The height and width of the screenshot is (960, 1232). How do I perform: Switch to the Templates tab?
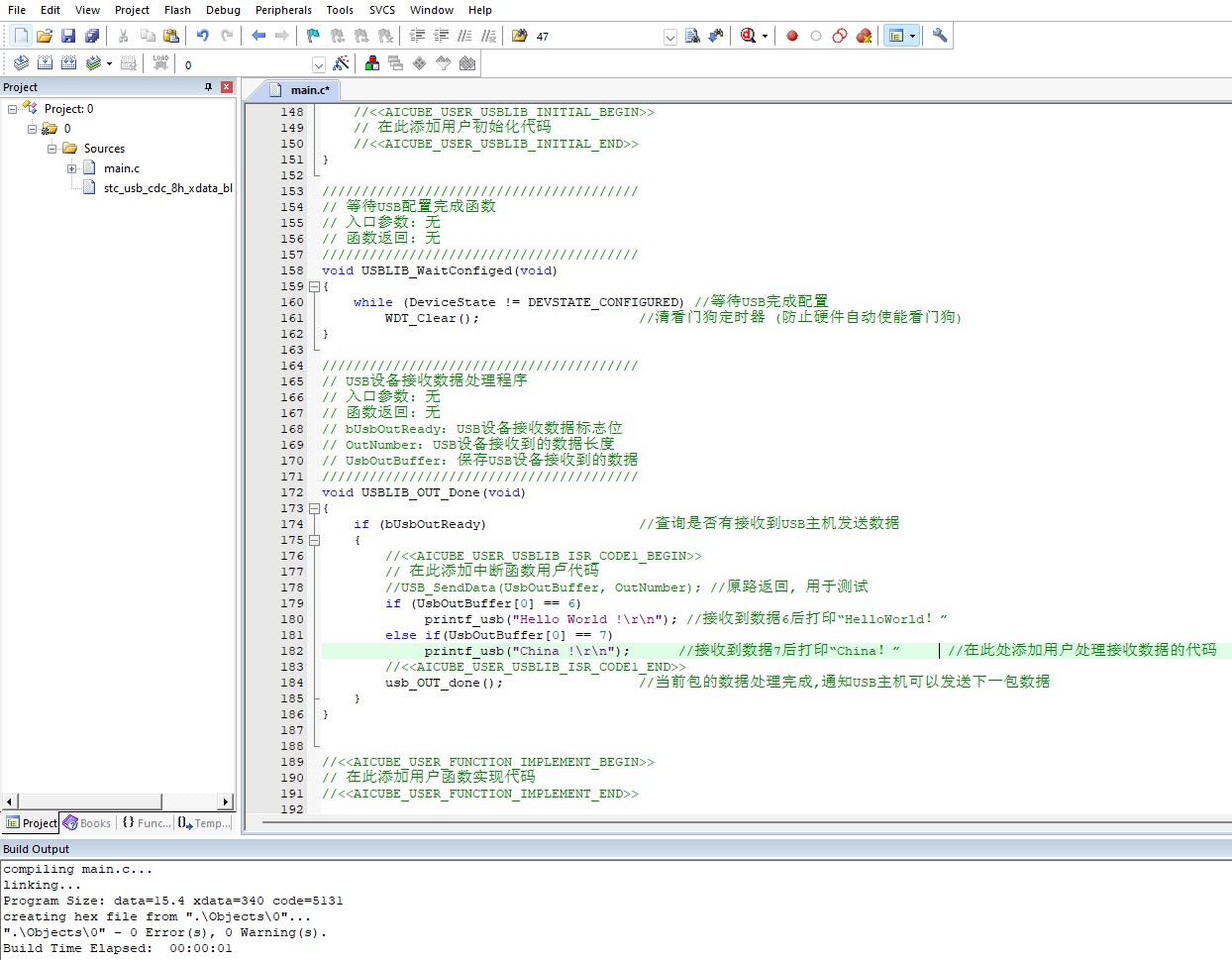coord(205,823)
